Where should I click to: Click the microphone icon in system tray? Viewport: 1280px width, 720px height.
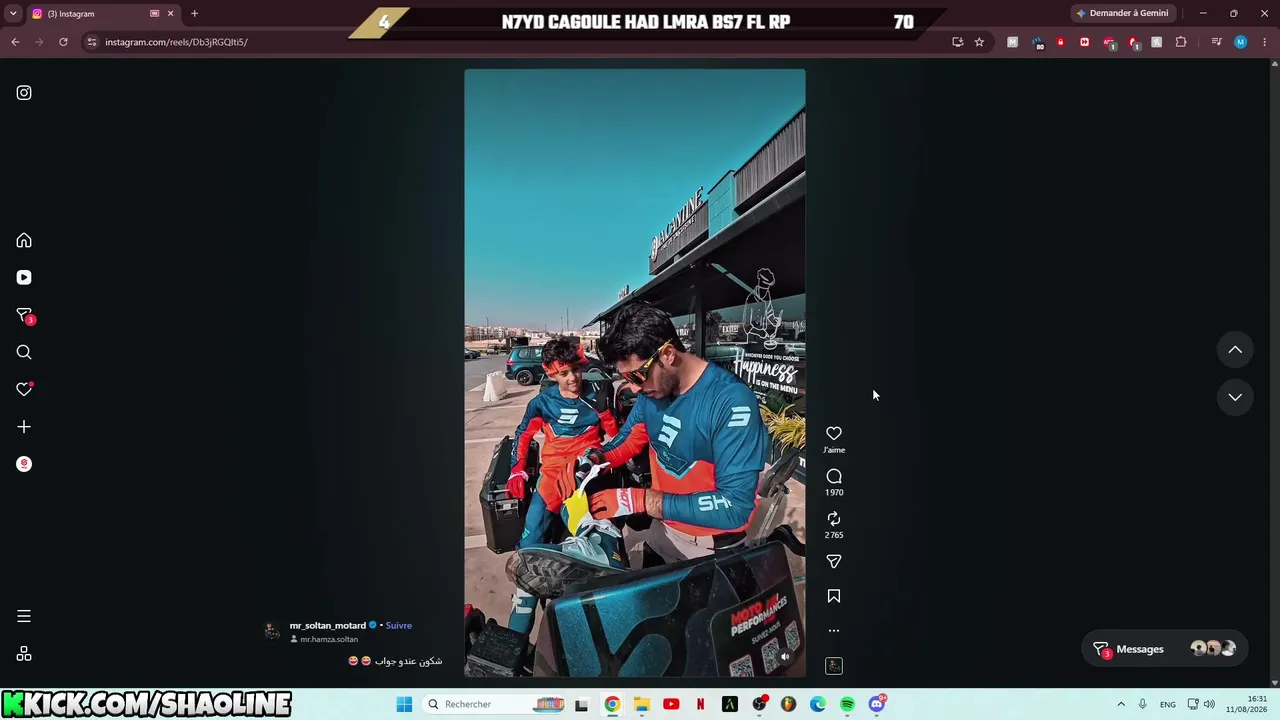(x=1143, y=704)
